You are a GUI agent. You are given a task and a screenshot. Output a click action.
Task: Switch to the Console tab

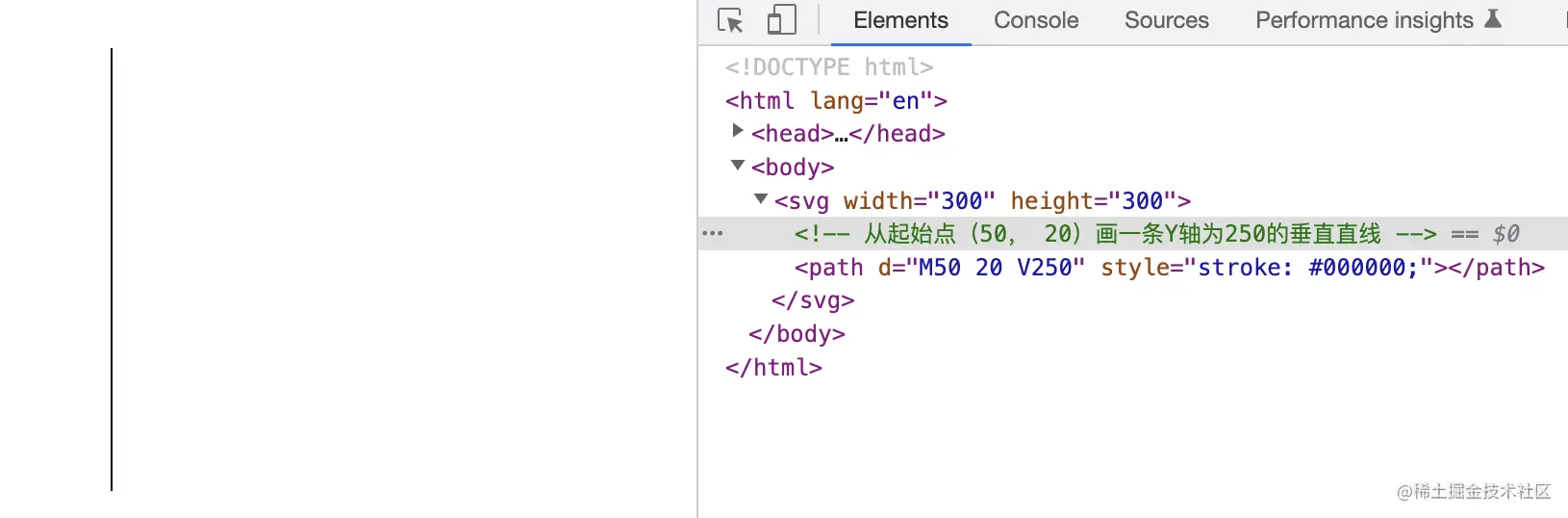tap(1035, 20)
